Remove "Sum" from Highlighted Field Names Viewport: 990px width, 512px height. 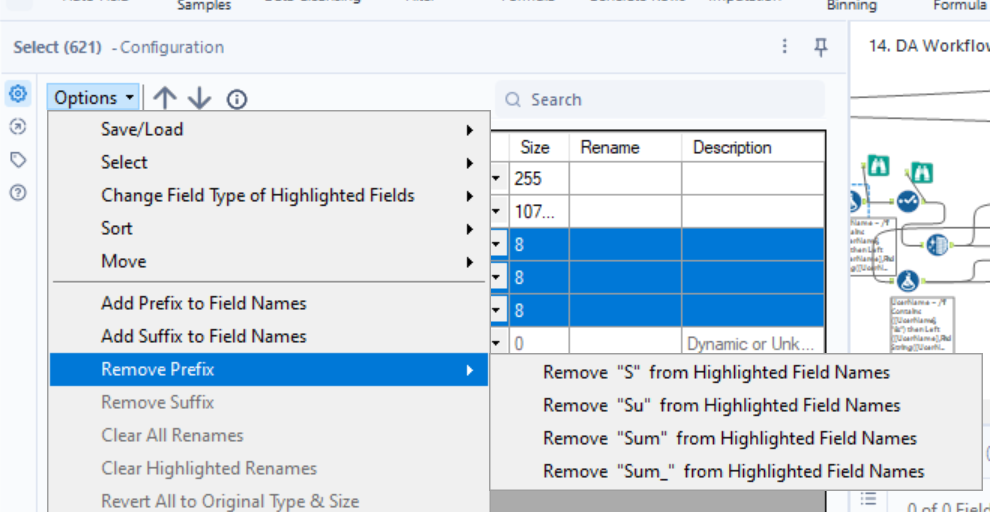tap(736, 438)
